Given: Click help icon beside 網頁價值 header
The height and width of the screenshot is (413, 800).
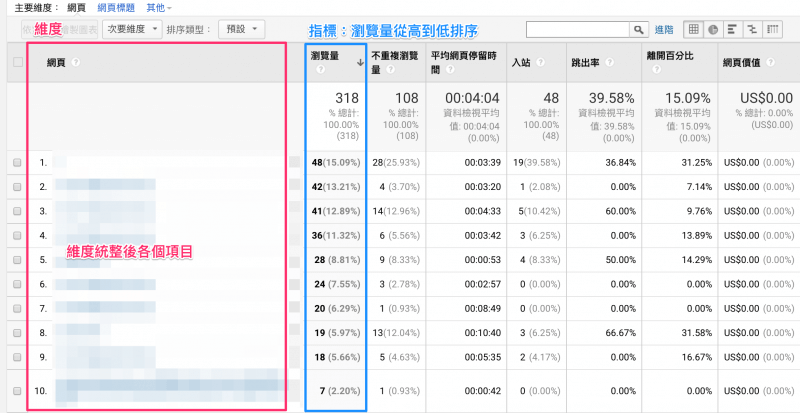Looking at the screenshot, I should [768, 63].
